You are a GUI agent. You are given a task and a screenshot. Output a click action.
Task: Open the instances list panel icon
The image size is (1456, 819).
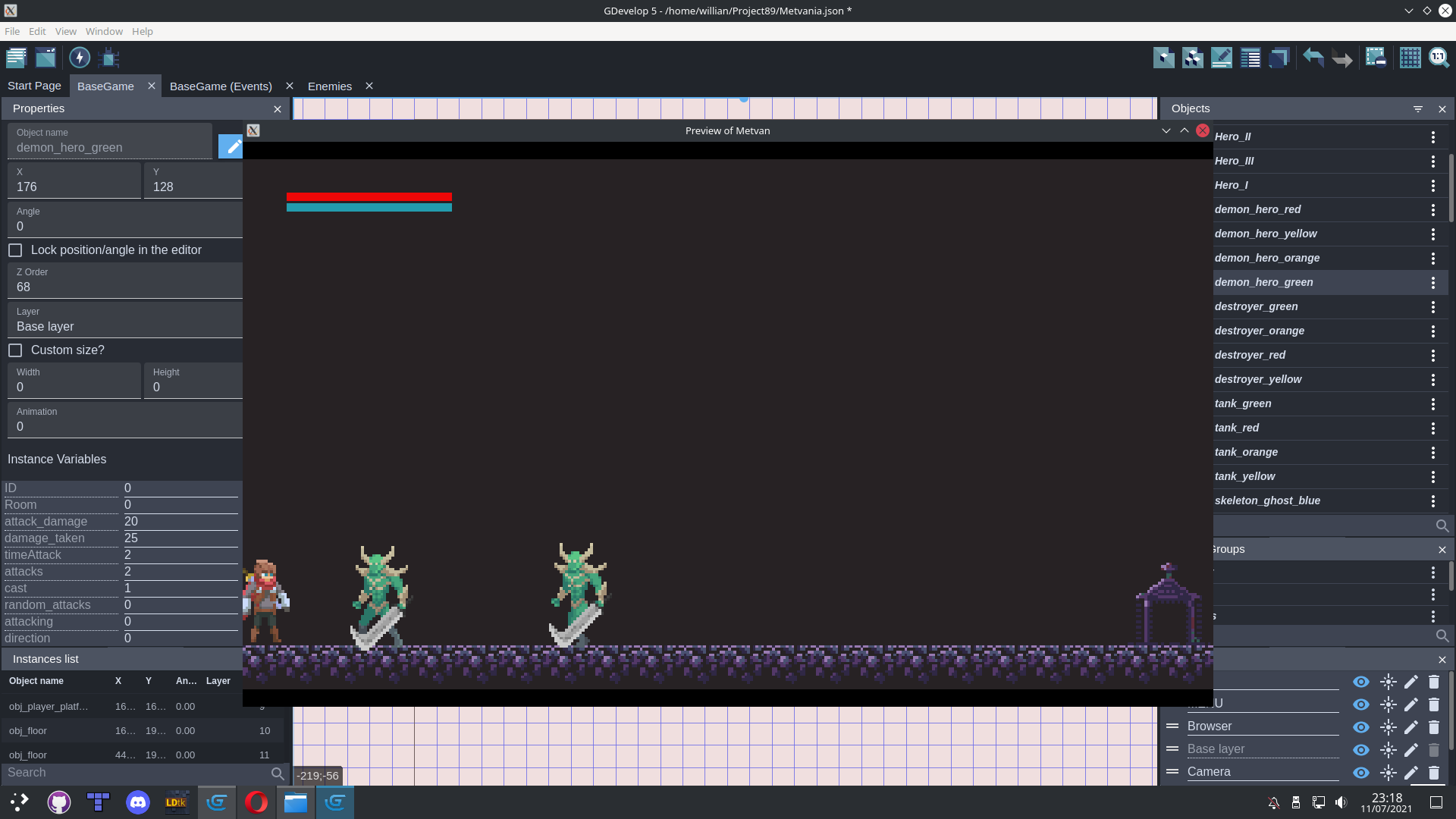(1250, 58)
